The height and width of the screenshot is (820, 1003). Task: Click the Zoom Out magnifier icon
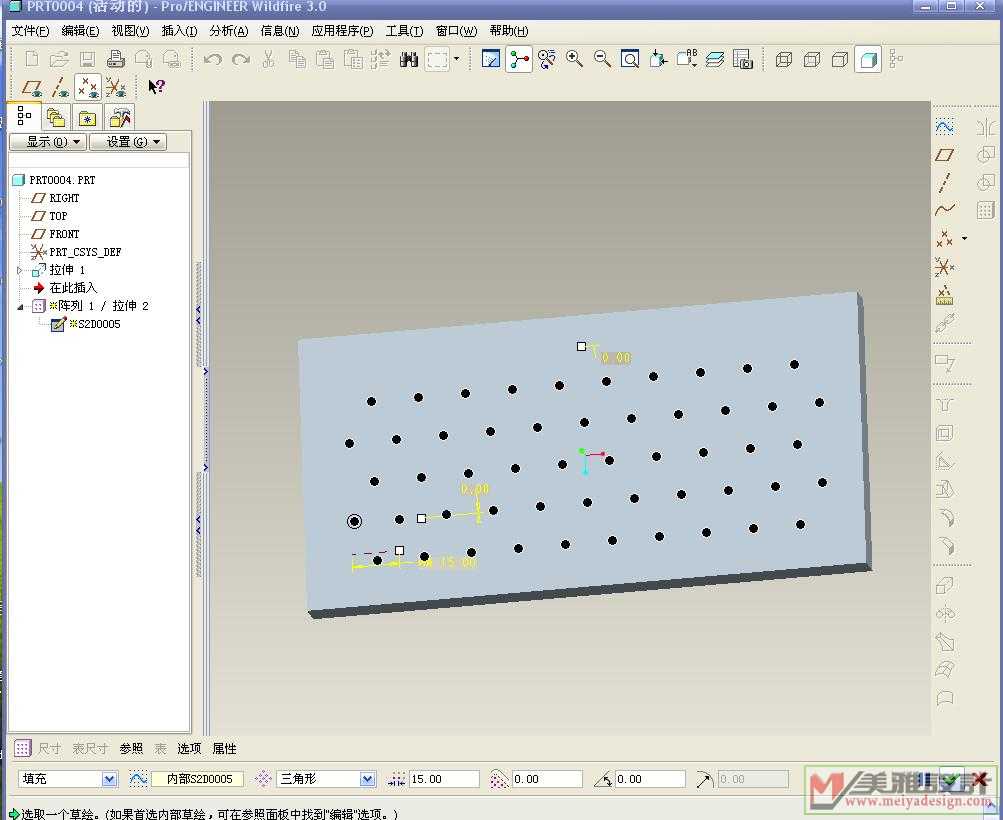coord(603,59)
